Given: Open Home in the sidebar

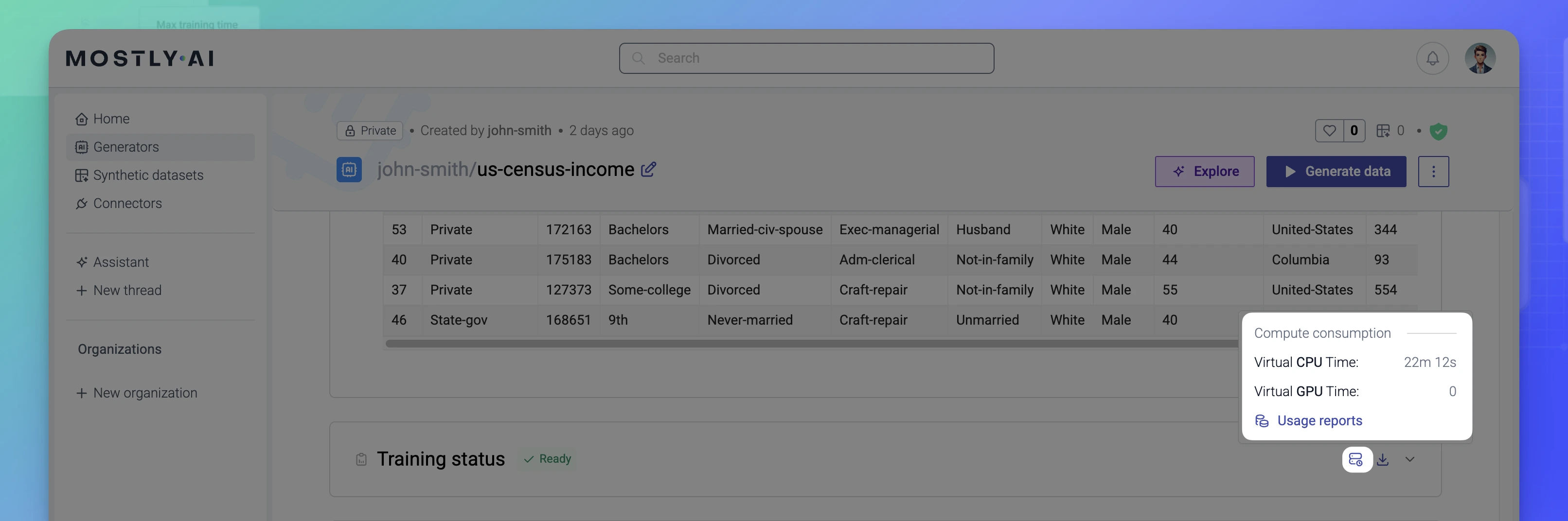Looking at the screenshot, I should pos(160,119).
